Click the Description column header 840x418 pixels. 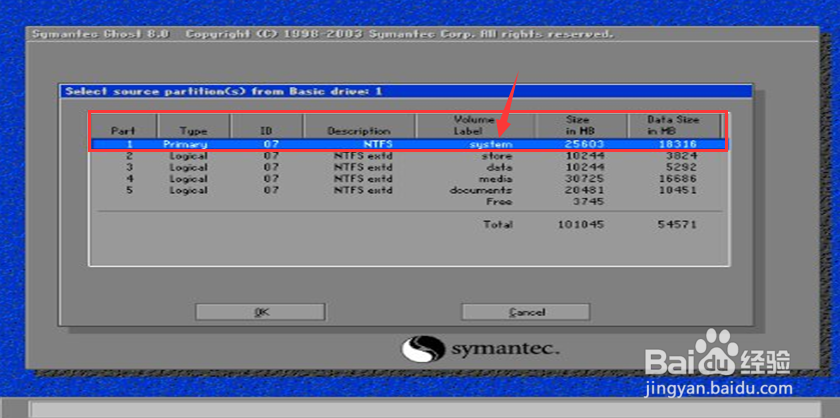click(359, 126)
